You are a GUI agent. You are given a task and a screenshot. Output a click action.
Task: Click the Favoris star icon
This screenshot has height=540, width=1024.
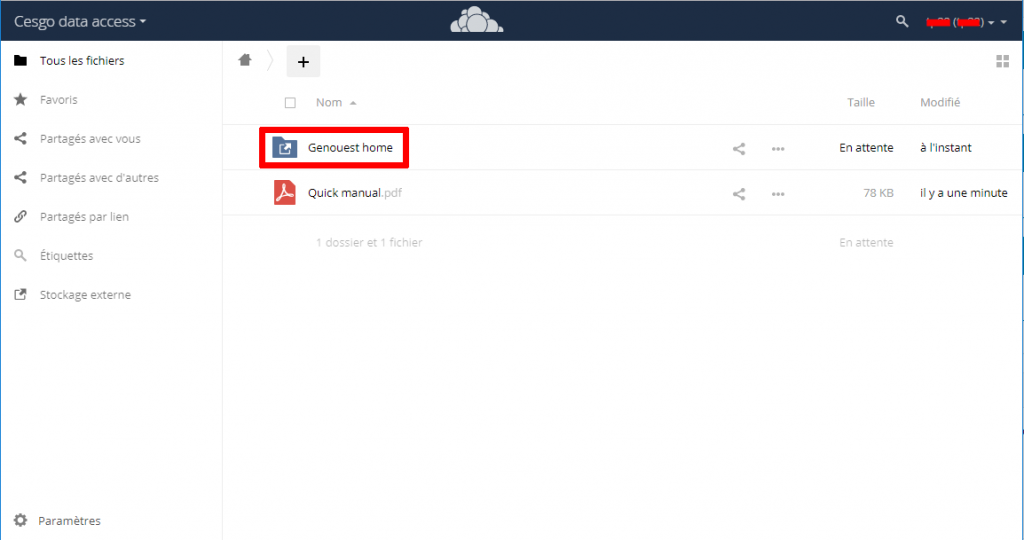pos(20,99)
